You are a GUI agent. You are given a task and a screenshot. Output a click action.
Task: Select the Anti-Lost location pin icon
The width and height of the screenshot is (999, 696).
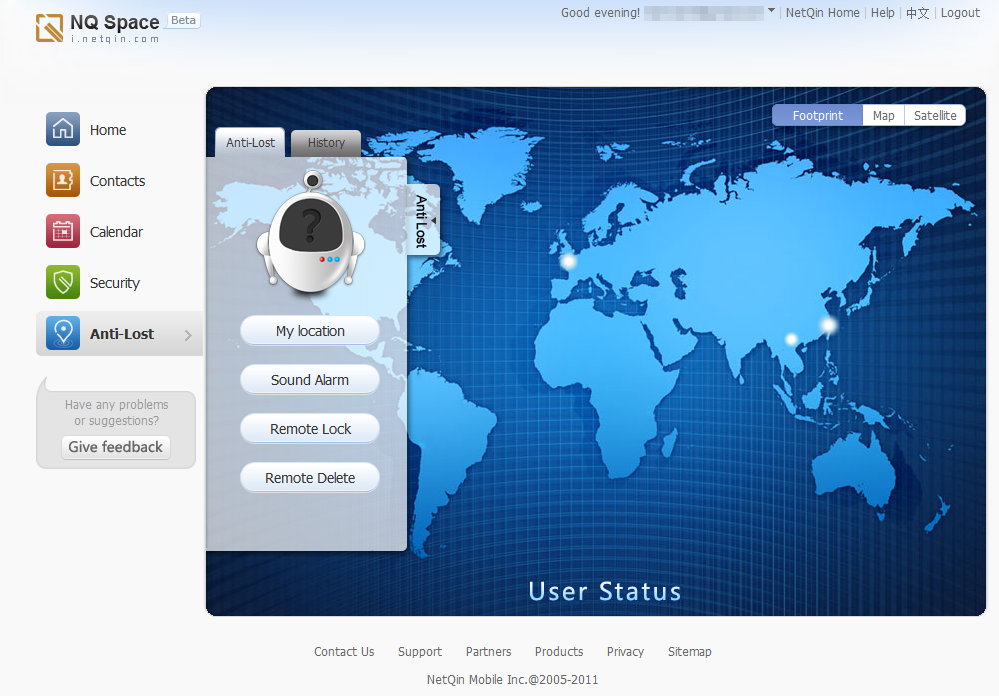pos(62,333)
